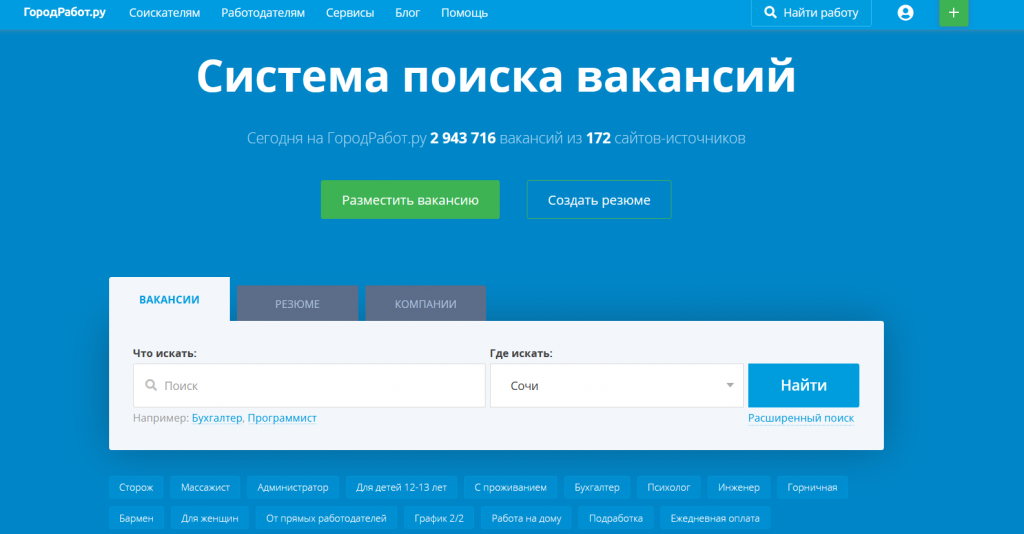Viewport: 1024px width, 534px height.
Task: Select the Работа на дому tag
Action: [x=526, y=518]
